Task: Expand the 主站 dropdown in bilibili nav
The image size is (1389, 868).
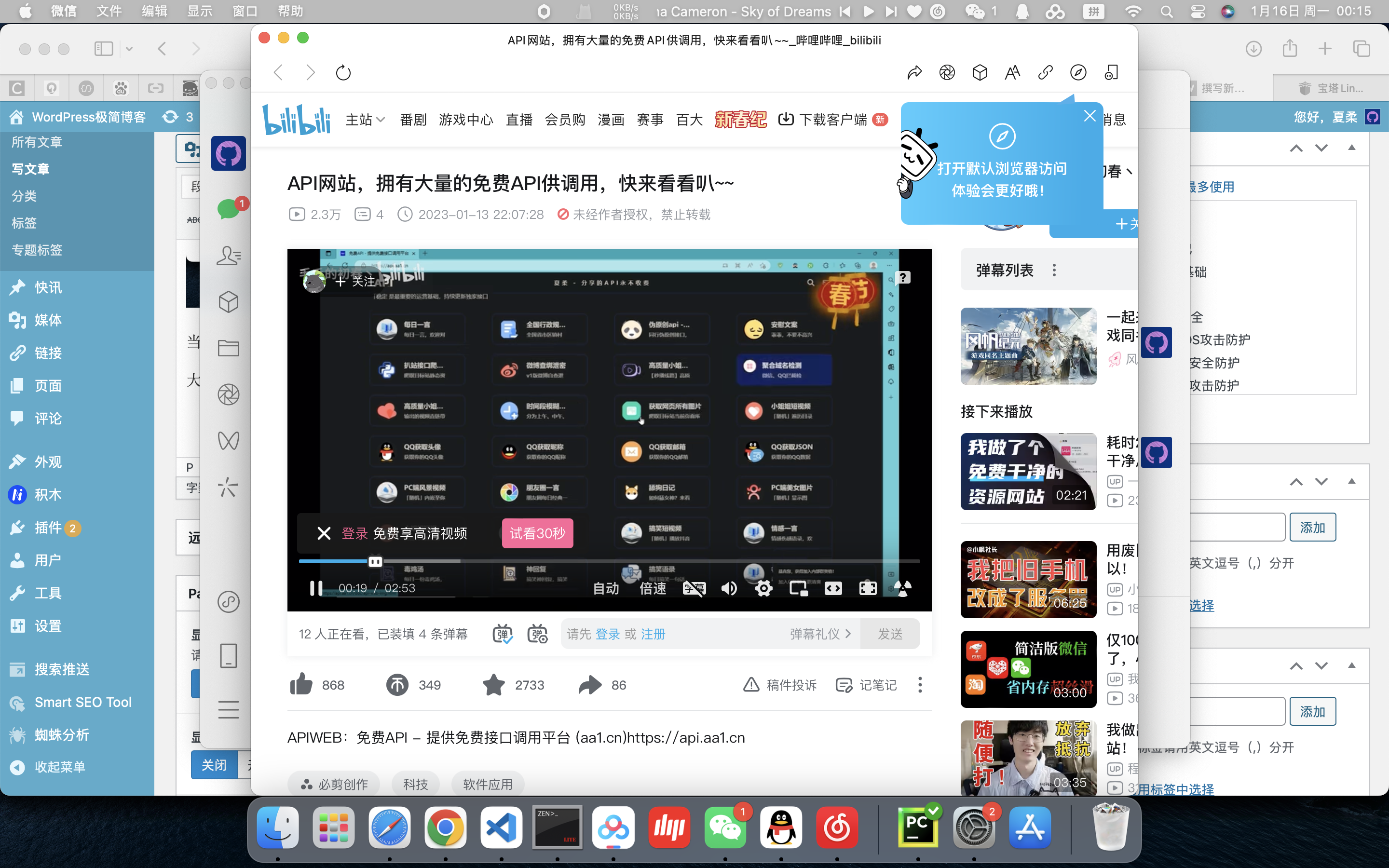Action: 365,120
